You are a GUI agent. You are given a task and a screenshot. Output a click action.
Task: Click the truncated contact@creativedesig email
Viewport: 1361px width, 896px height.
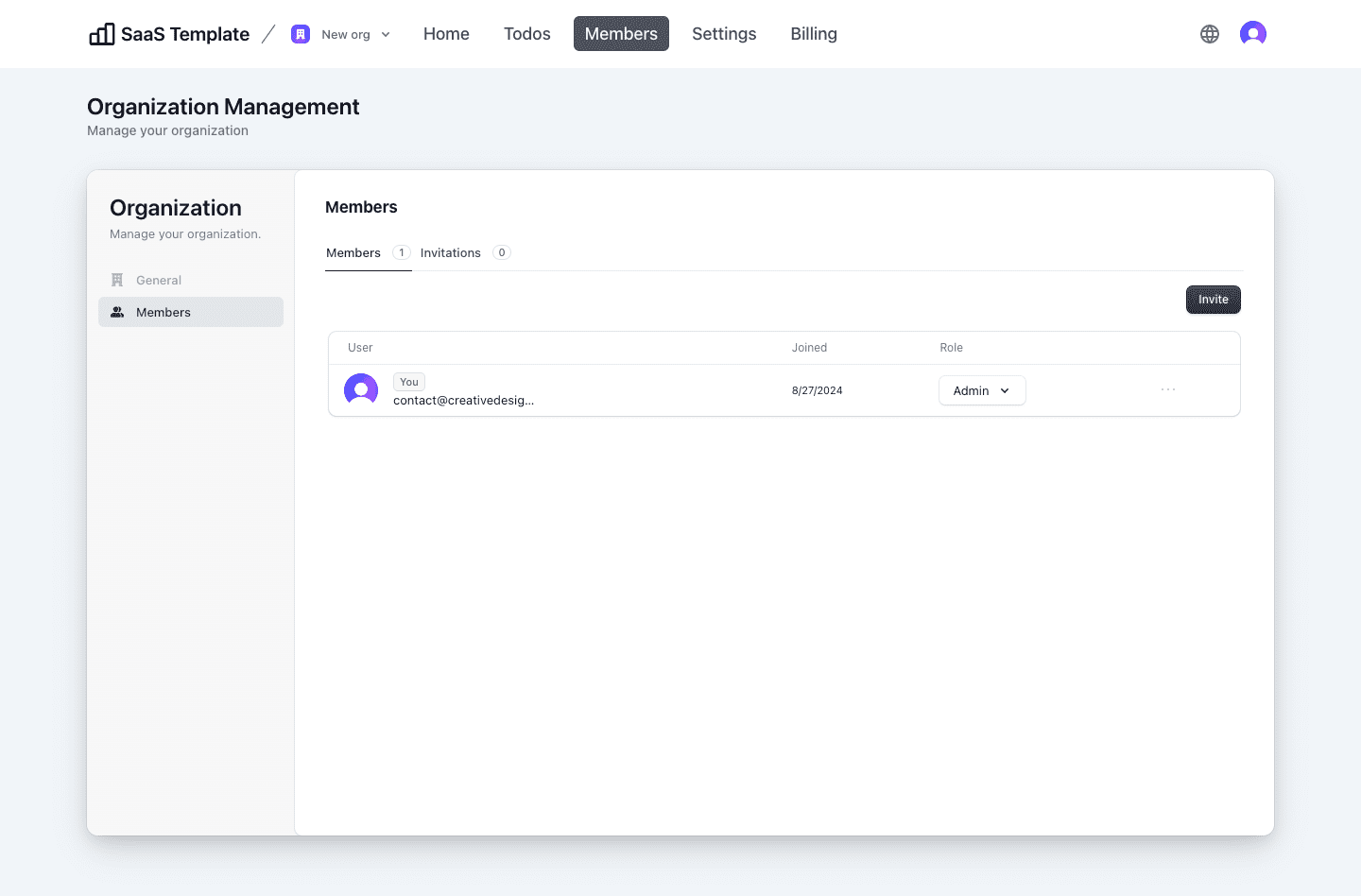pos(463,400)
